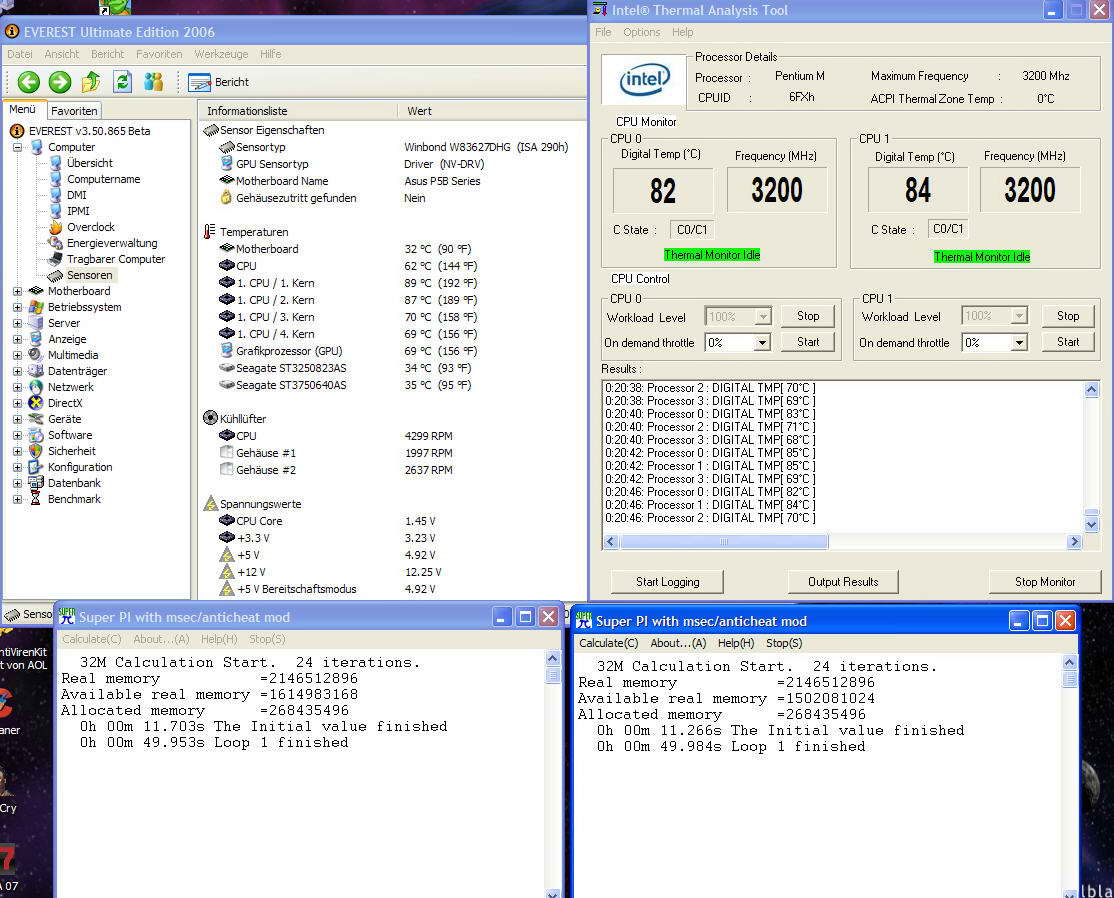
Task: Click the Seagate ST3250823AS drive icon
Action: 227,368
